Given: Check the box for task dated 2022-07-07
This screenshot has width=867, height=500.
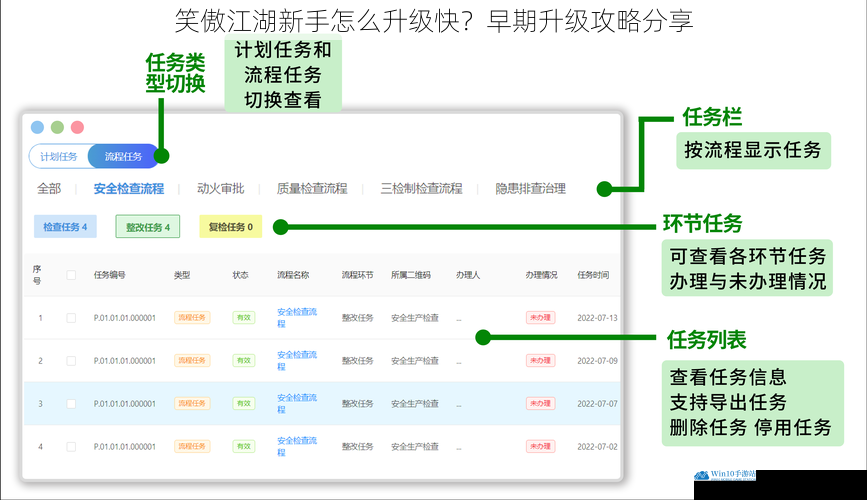Looking at the screenshot, I should tap(71, 404).
